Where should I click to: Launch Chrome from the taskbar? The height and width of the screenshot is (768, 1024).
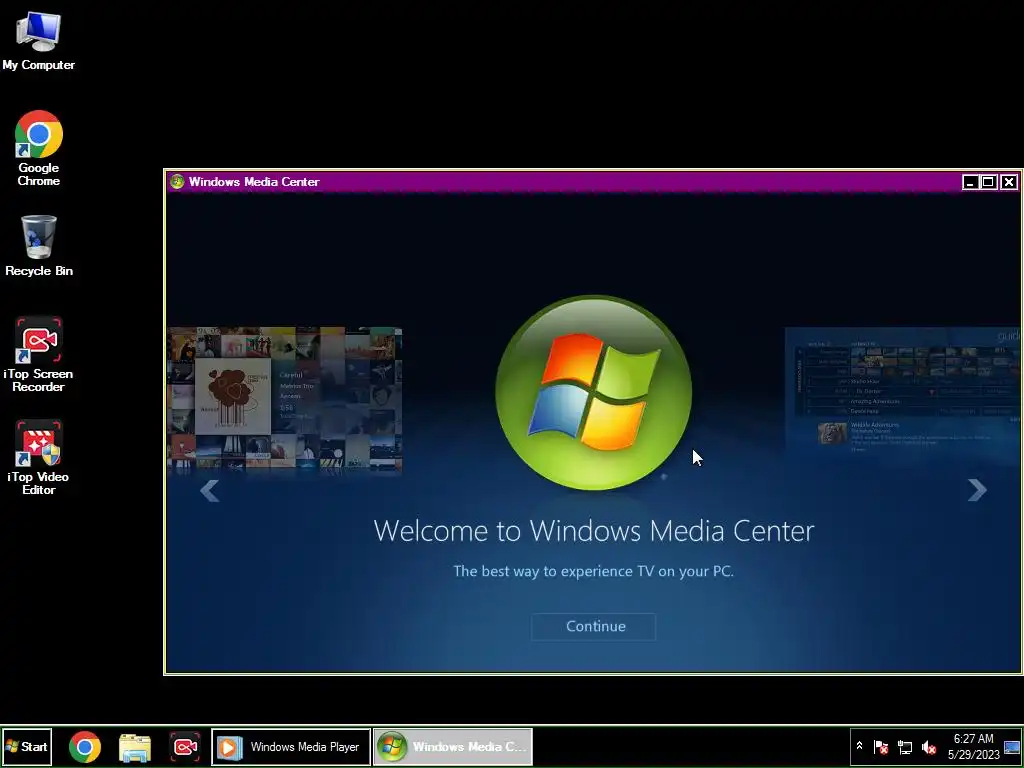(85, 747)
